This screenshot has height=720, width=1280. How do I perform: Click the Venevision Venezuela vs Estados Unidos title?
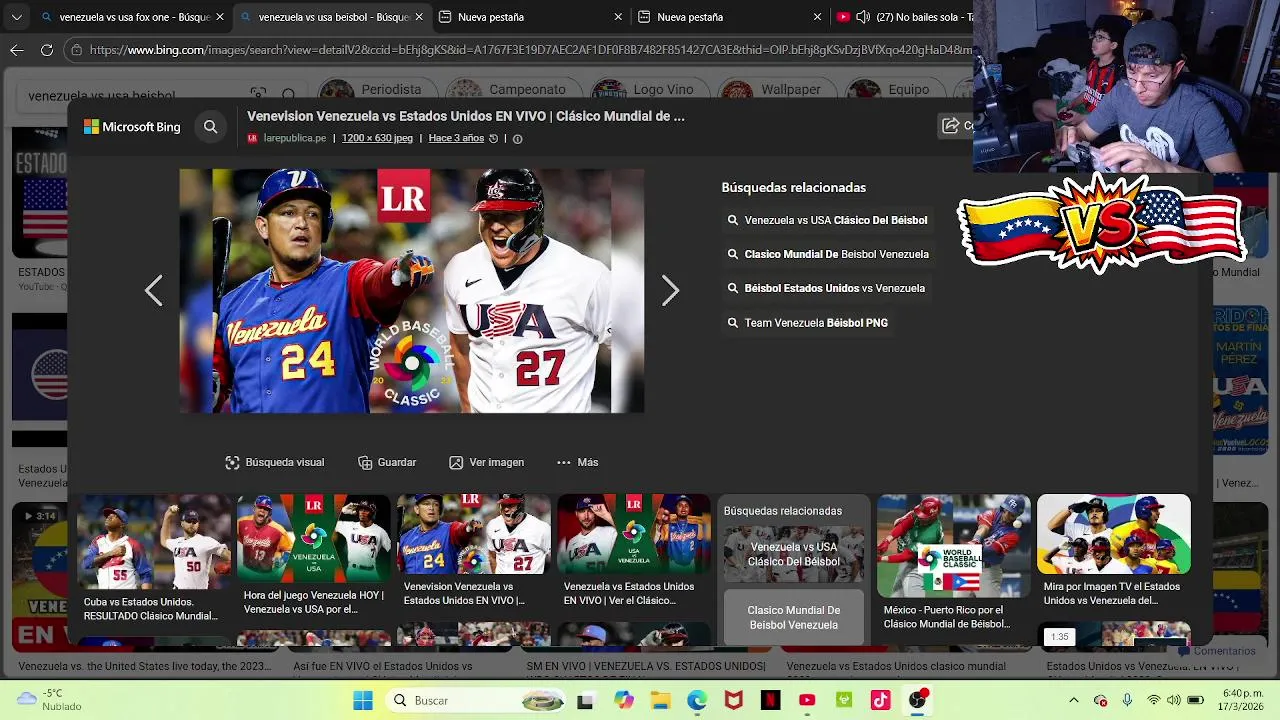pos(466,116)
